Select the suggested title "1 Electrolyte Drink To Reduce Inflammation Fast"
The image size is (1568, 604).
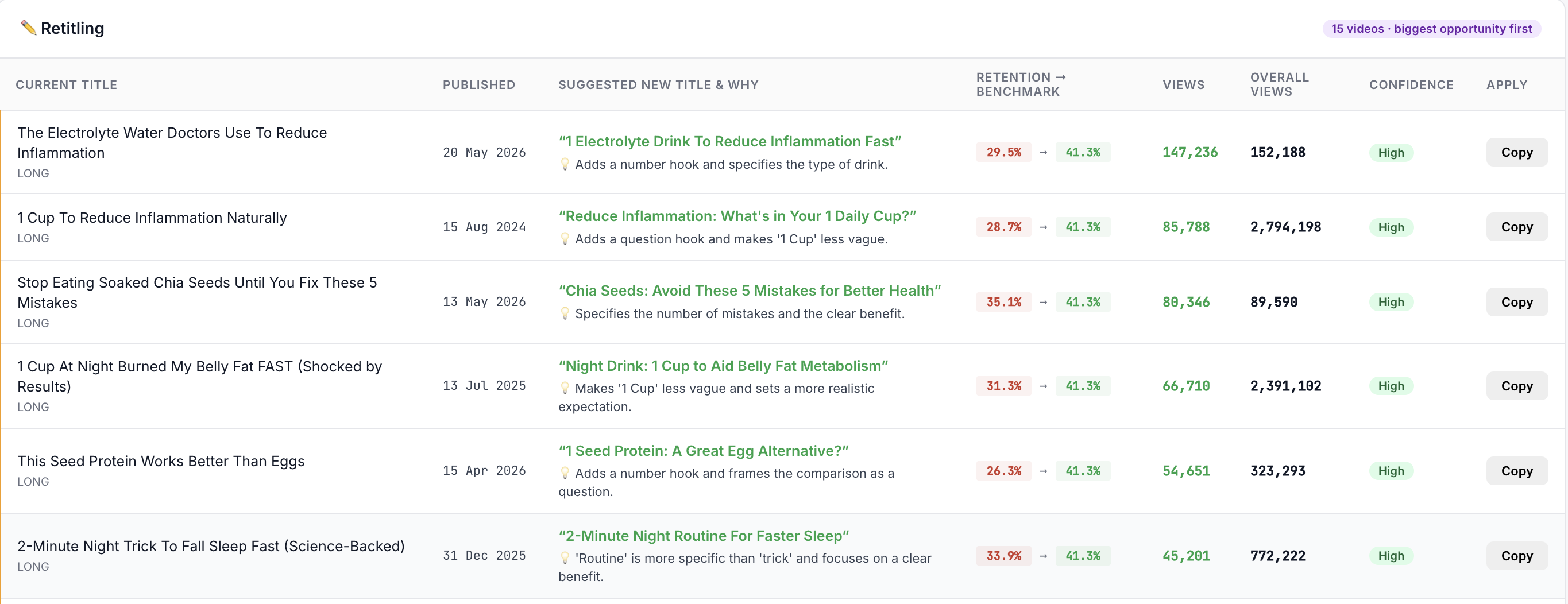coord(729,141)
